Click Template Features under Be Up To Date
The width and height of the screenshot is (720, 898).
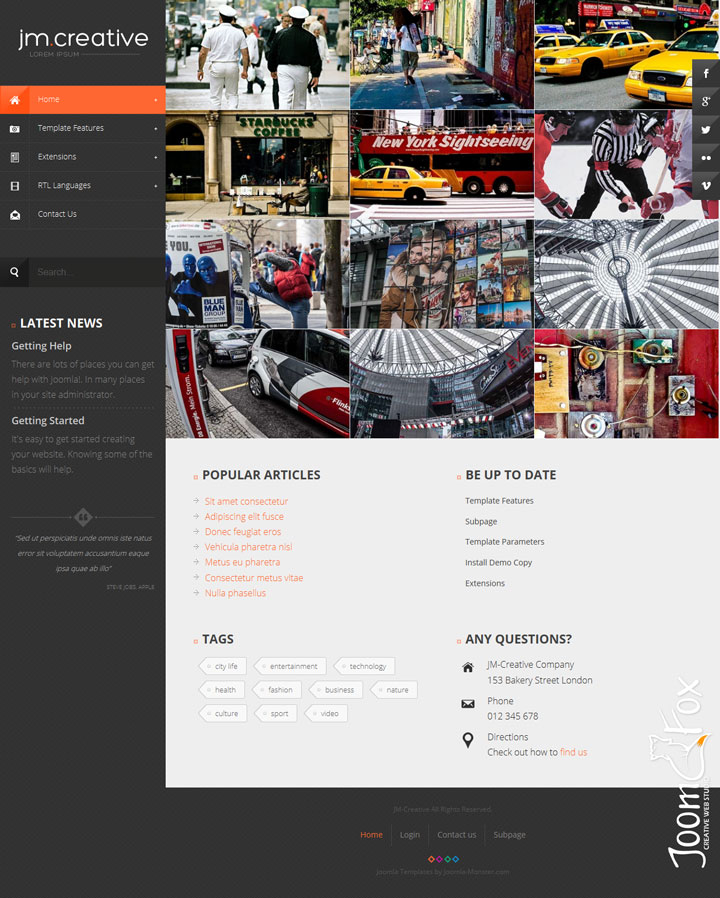tap(499, 501)
